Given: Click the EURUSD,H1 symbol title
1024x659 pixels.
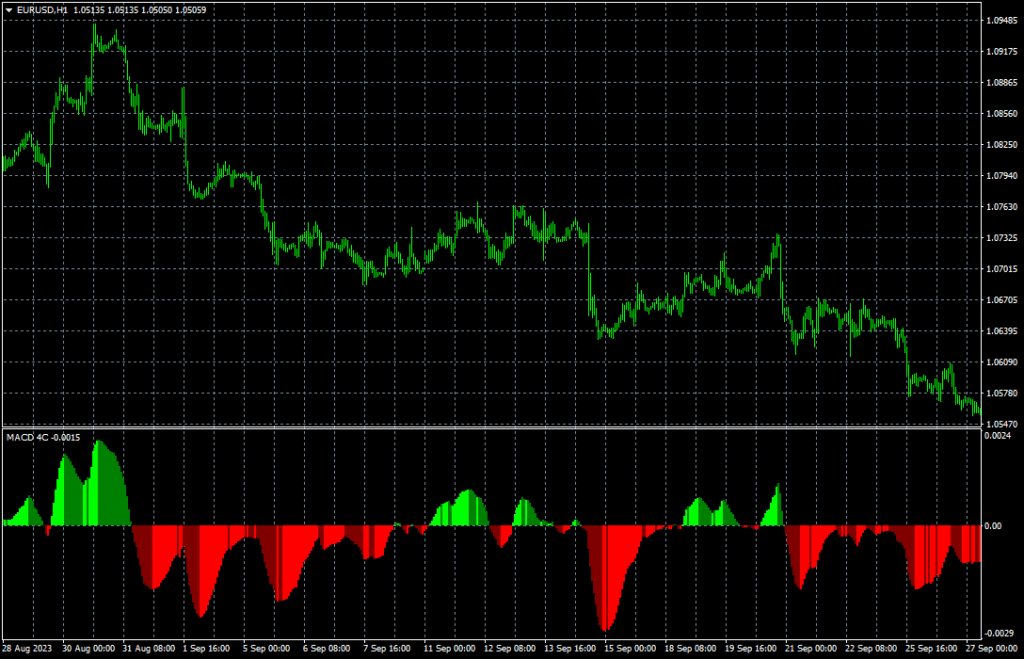Looking at the screenshot, I should point(42,9).
